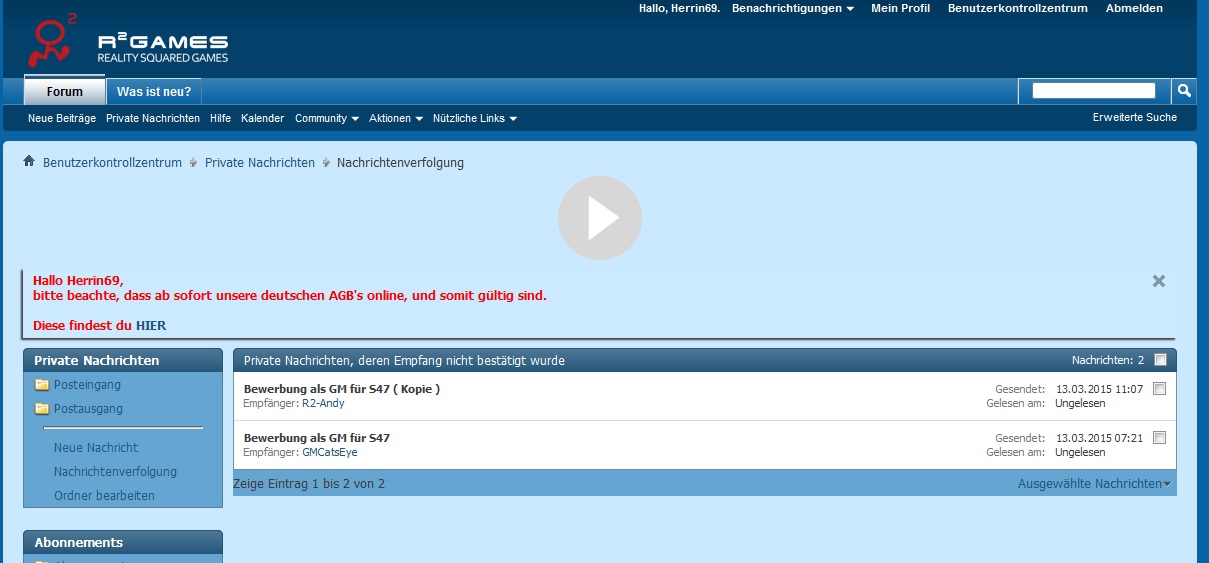Expand the Benachrichtigungen dropdown
The image size is (1209, 563).
(792, 8)
